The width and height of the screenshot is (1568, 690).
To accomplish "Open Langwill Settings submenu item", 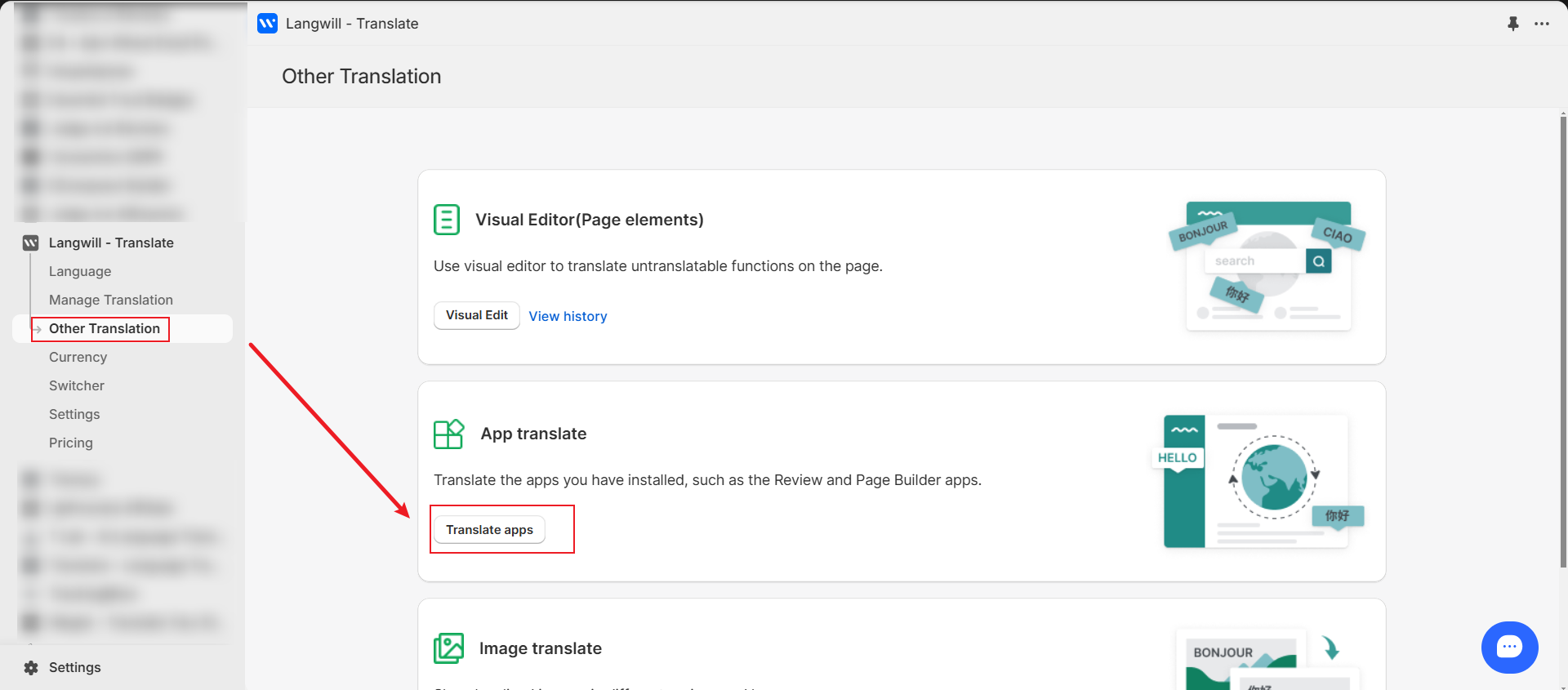I will tap(74, 414).
